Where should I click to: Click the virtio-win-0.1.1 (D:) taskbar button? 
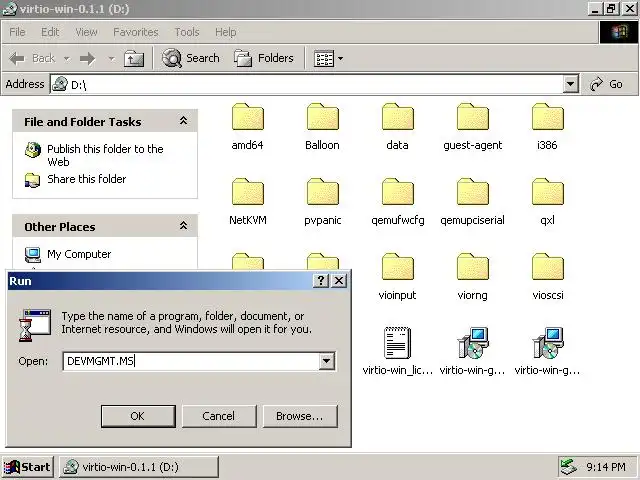pyautogui.click(x=139, y=467)
